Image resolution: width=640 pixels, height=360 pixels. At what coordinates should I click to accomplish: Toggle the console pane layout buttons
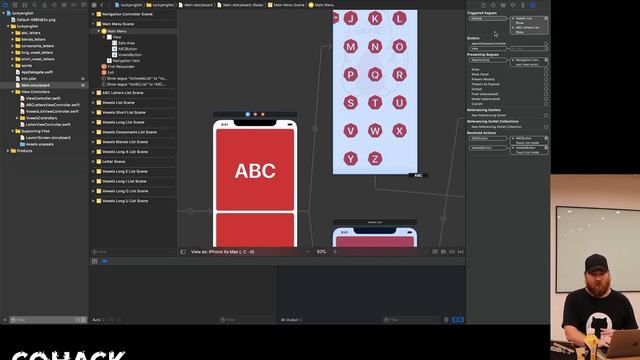point(458,320)
